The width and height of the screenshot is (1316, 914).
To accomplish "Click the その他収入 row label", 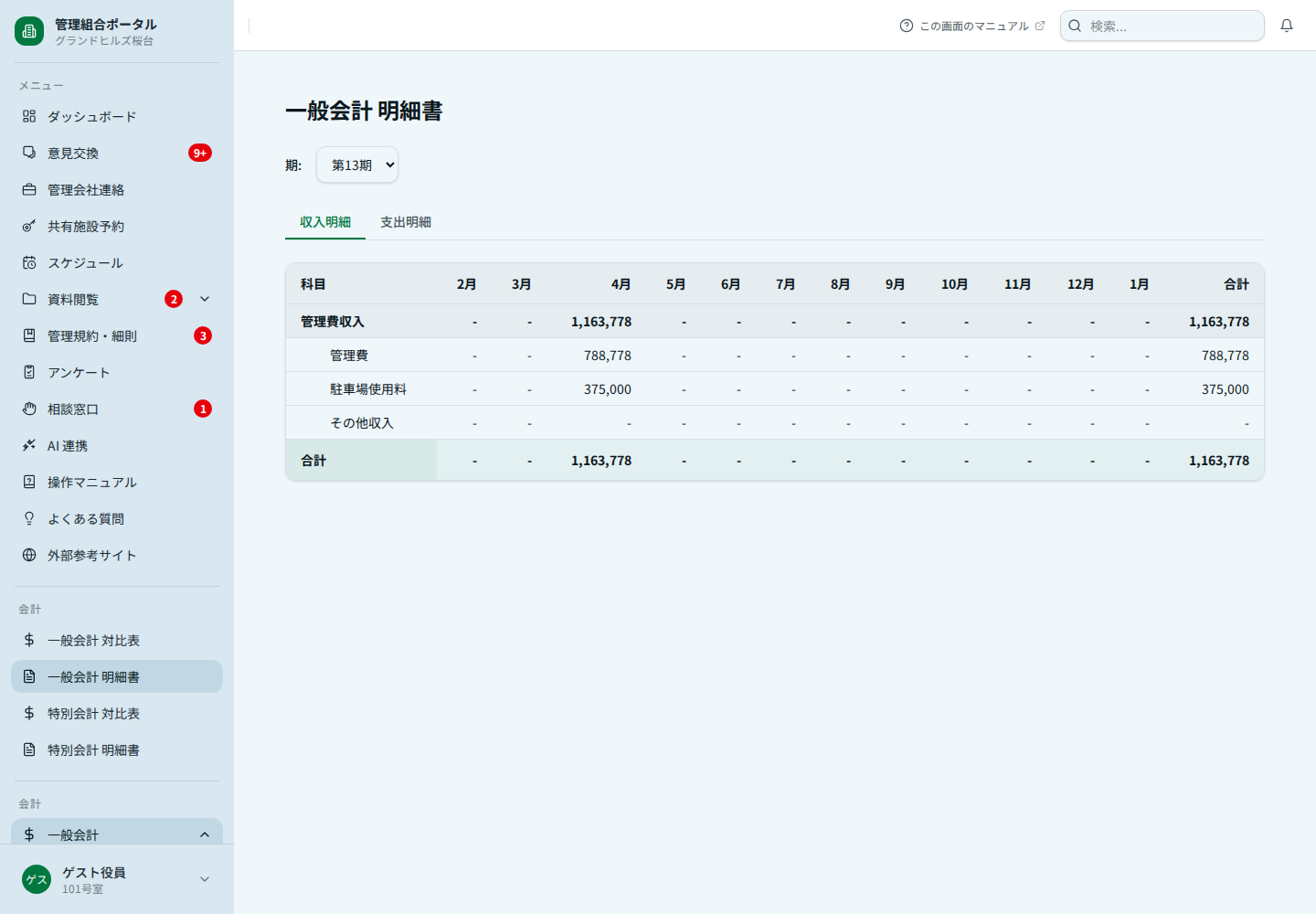I will pos(362,423).
